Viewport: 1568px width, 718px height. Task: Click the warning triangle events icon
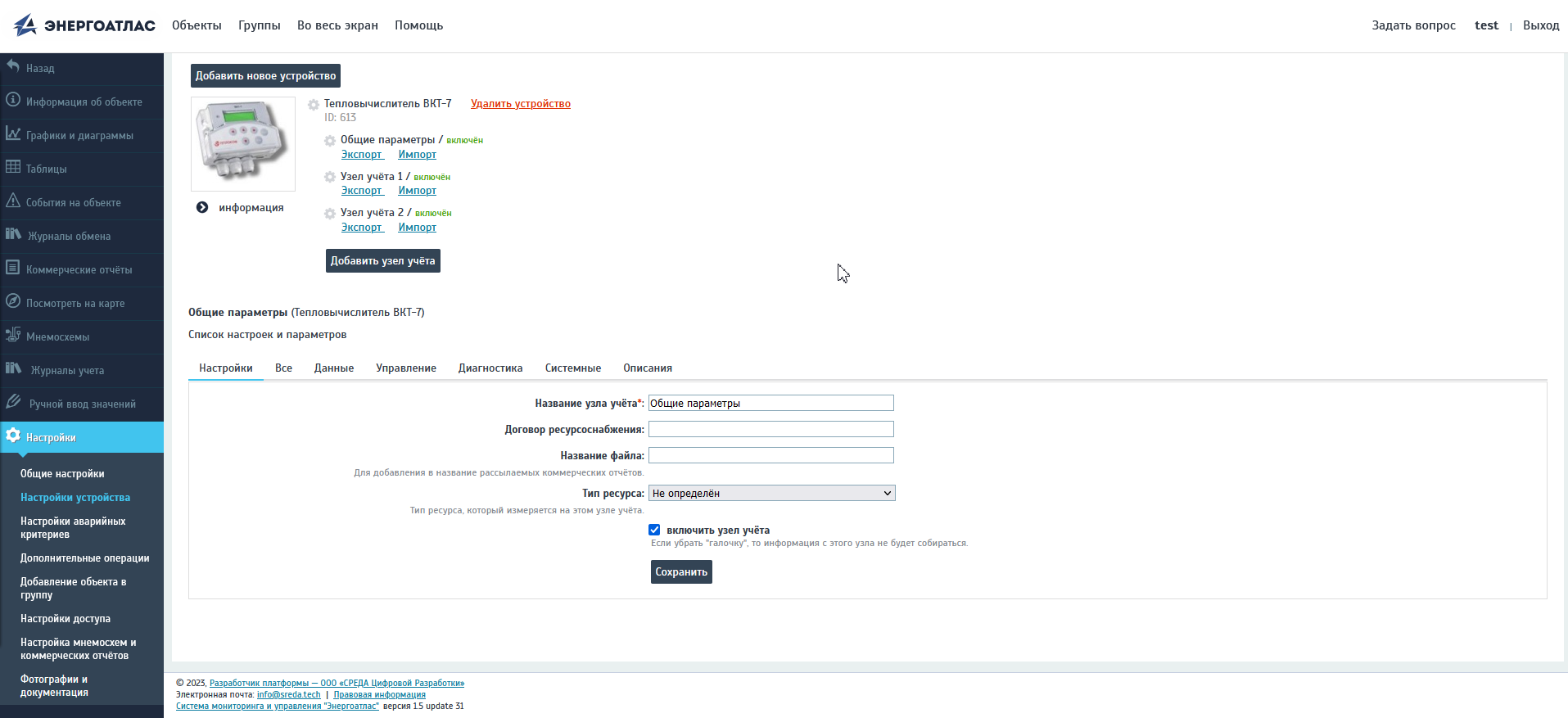tap(13, 201)
